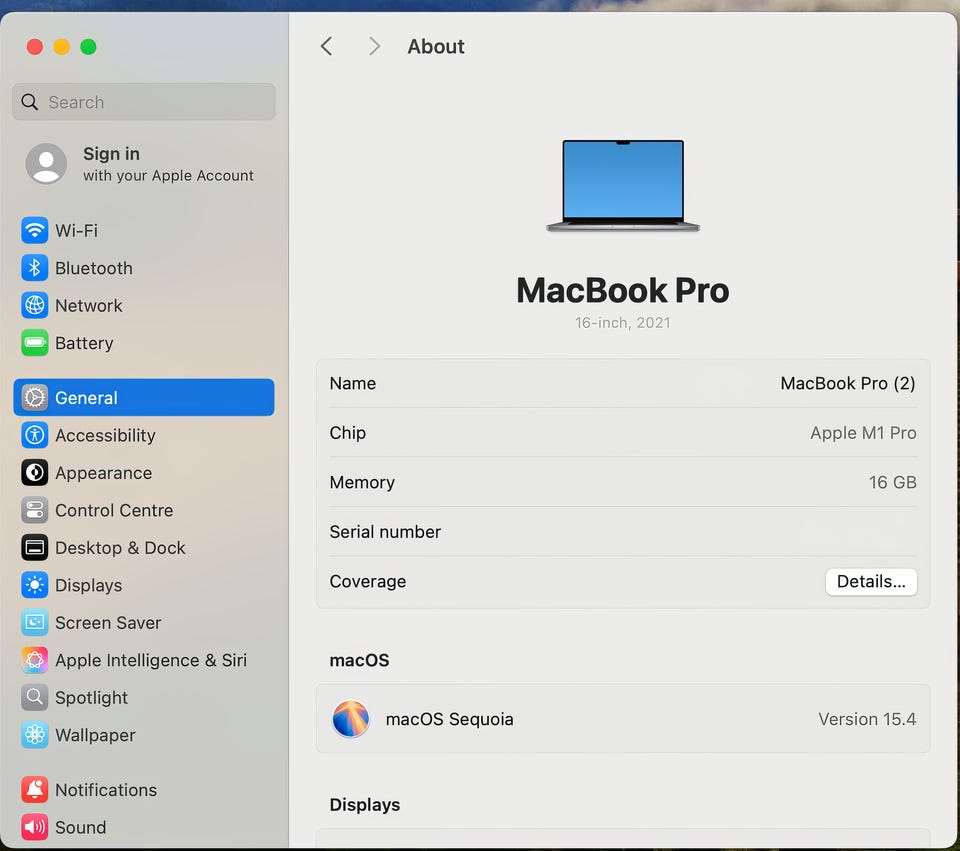
Task: Click the Version 15.4 text
Action: [867, 719]
